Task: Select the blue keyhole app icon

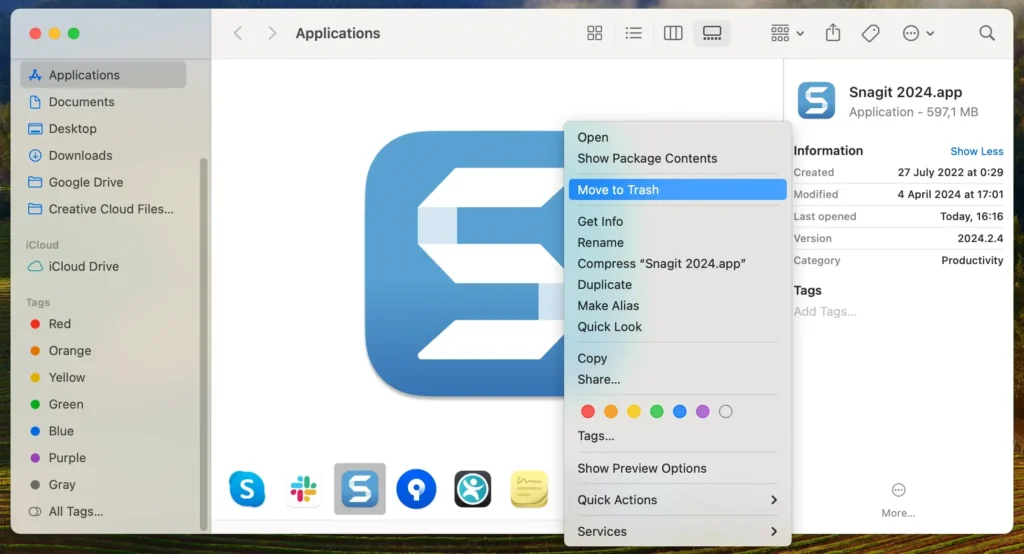Action: (416, 489)
